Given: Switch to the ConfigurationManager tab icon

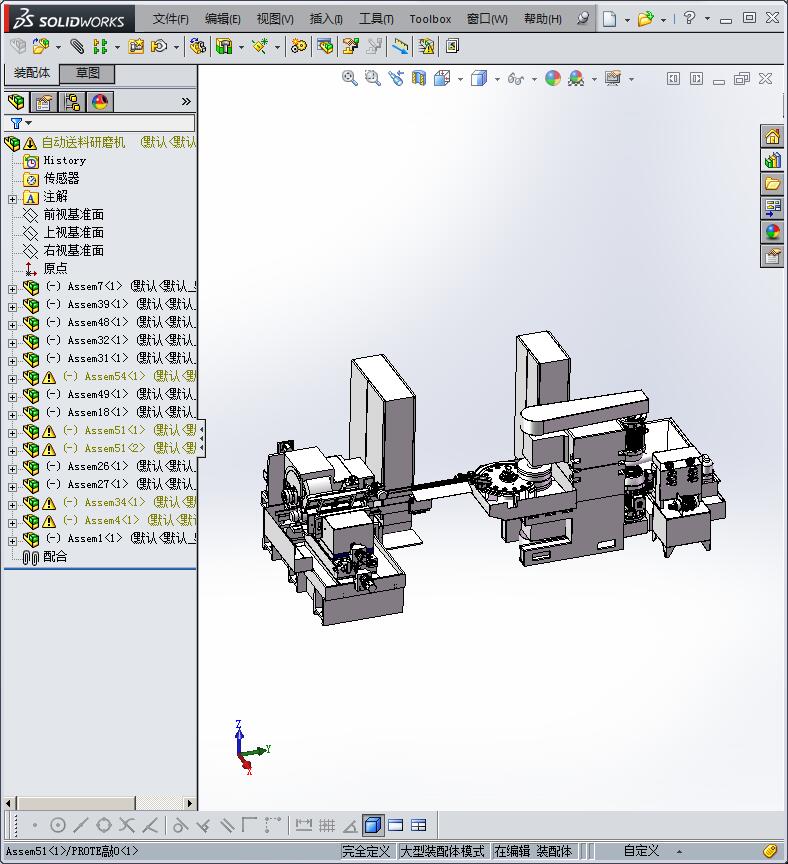Looking at the screenshot, I should coord(72,102).
